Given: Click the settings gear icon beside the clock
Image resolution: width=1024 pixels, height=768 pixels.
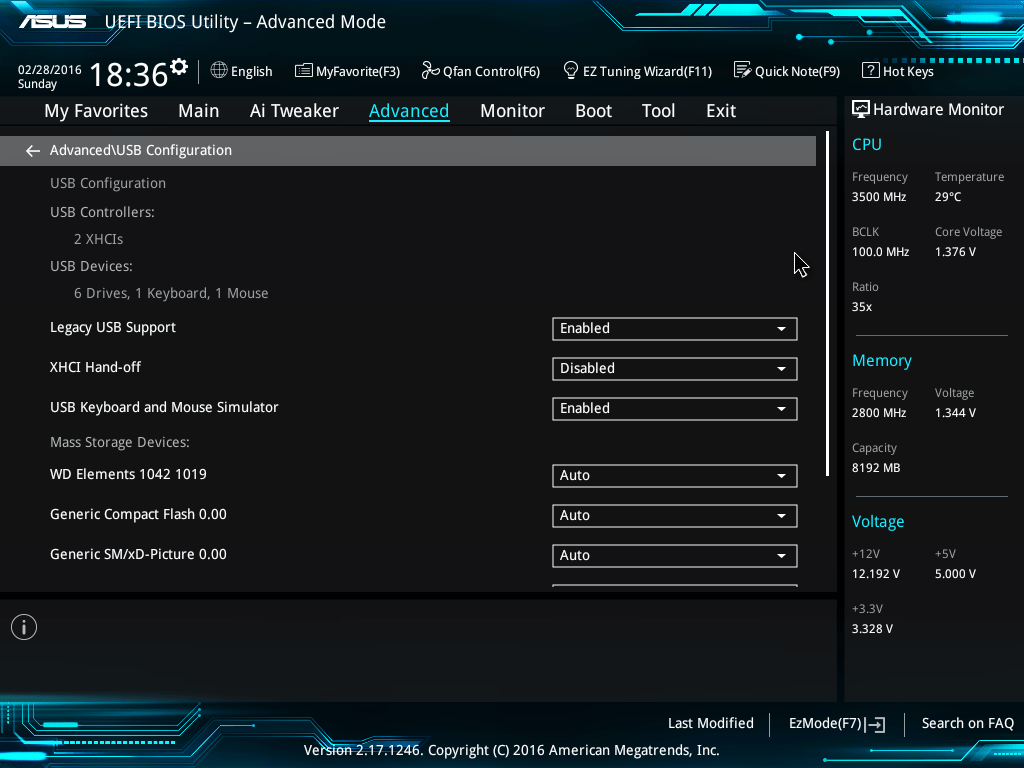Looking at the screenshot, I should (179, 67).
